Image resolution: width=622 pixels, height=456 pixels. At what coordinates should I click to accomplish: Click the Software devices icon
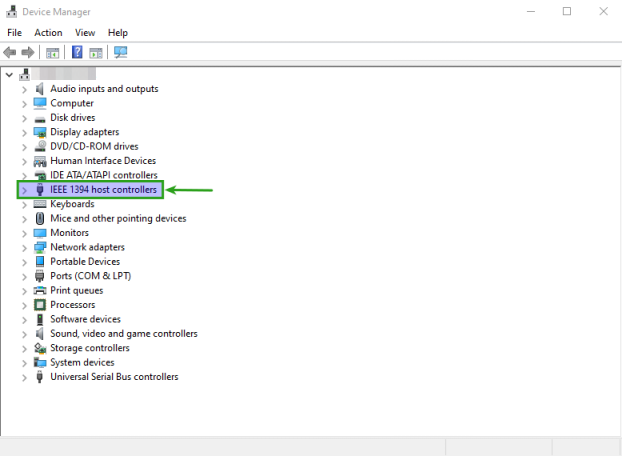click(x=40, y=319)
